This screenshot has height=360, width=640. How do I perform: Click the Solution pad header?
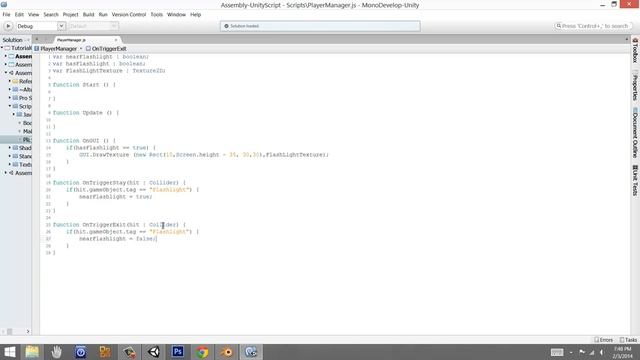pyautogui.click(x=13, y=40)
